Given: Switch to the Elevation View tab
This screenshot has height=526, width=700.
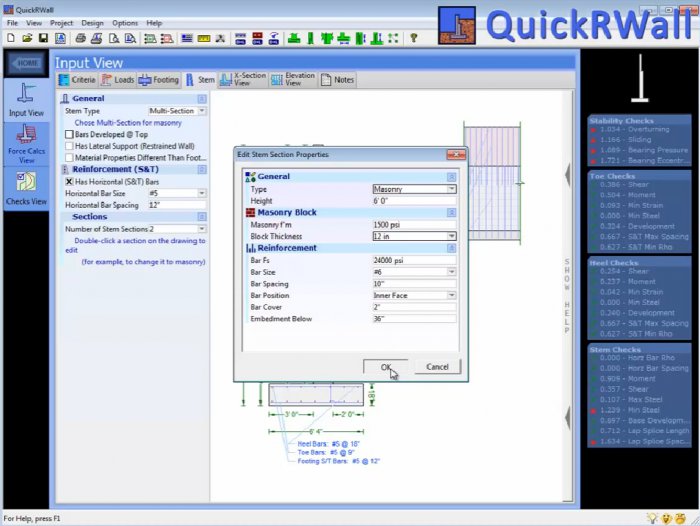Looking at the screenshot, I should 293,79.
